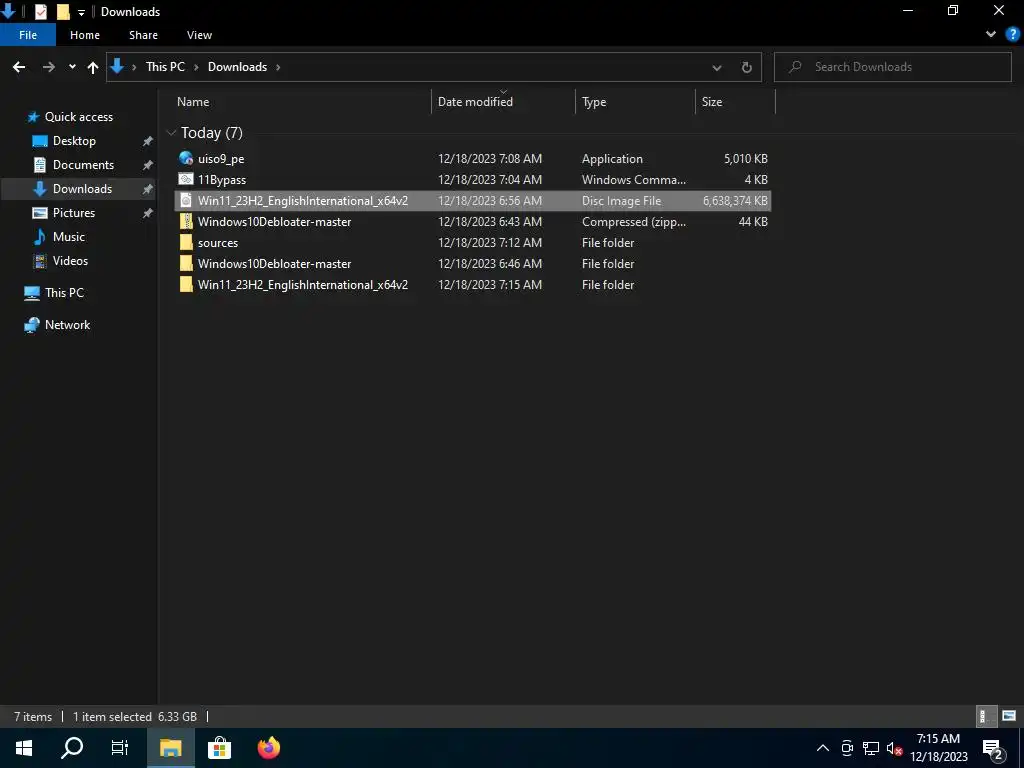Click the Back navigation arrow
This screenshot has width=1024, height=768.
(x=19, y=67)
